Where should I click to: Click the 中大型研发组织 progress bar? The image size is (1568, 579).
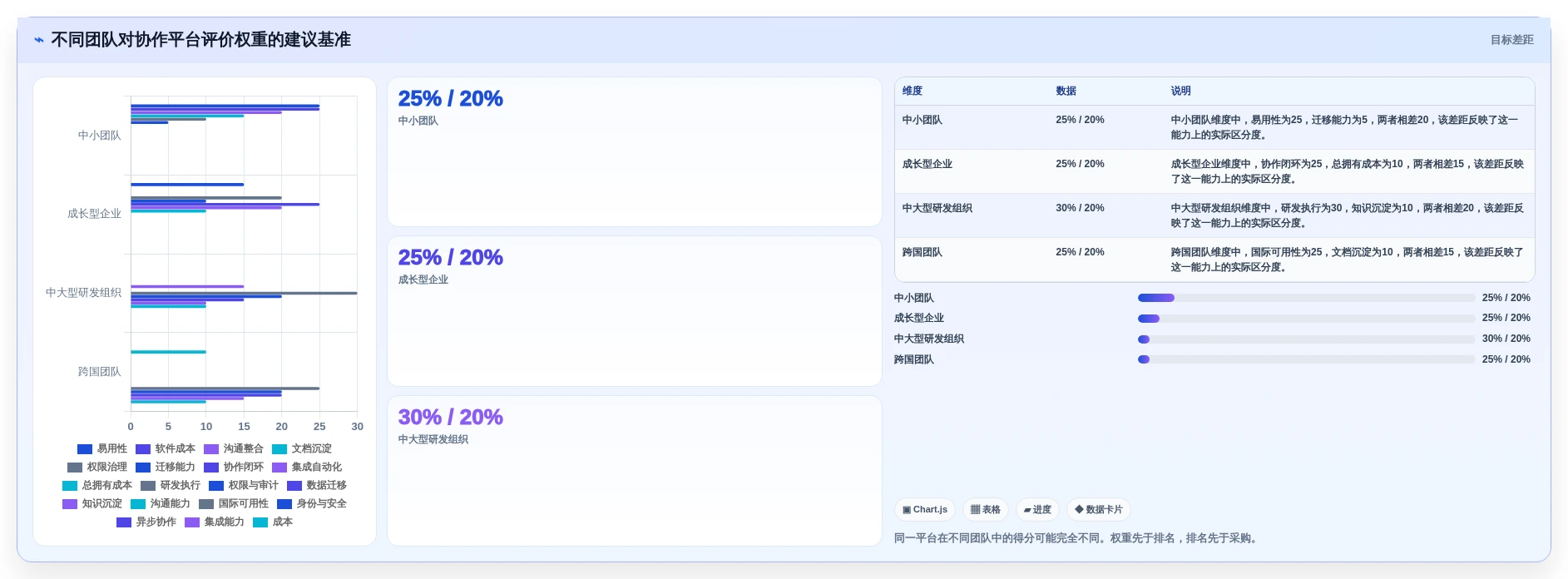coord(1306,339)
